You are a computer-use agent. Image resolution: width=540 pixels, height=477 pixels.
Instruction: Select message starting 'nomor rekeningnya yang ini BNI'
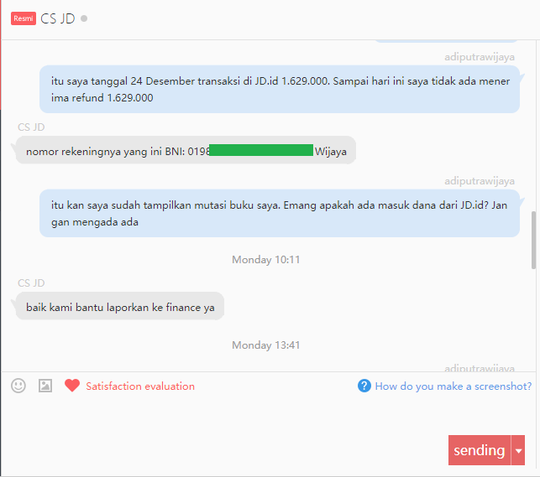tap(186, 151)
